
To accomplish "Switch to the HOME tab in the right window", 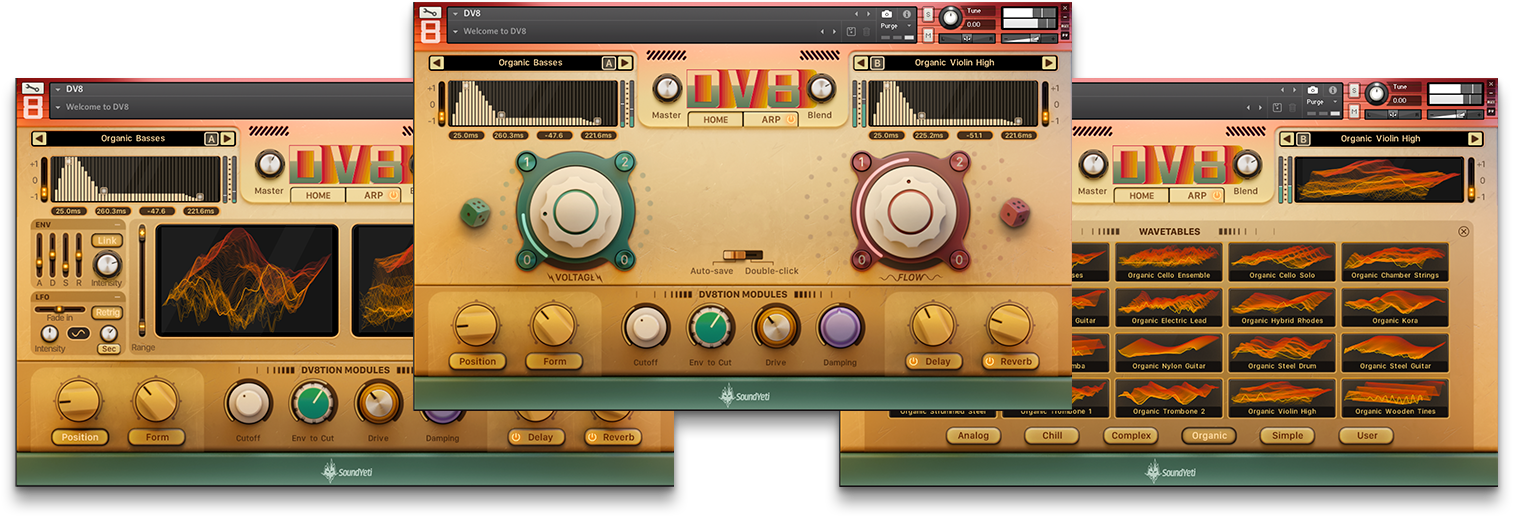I will (1141, 195).
